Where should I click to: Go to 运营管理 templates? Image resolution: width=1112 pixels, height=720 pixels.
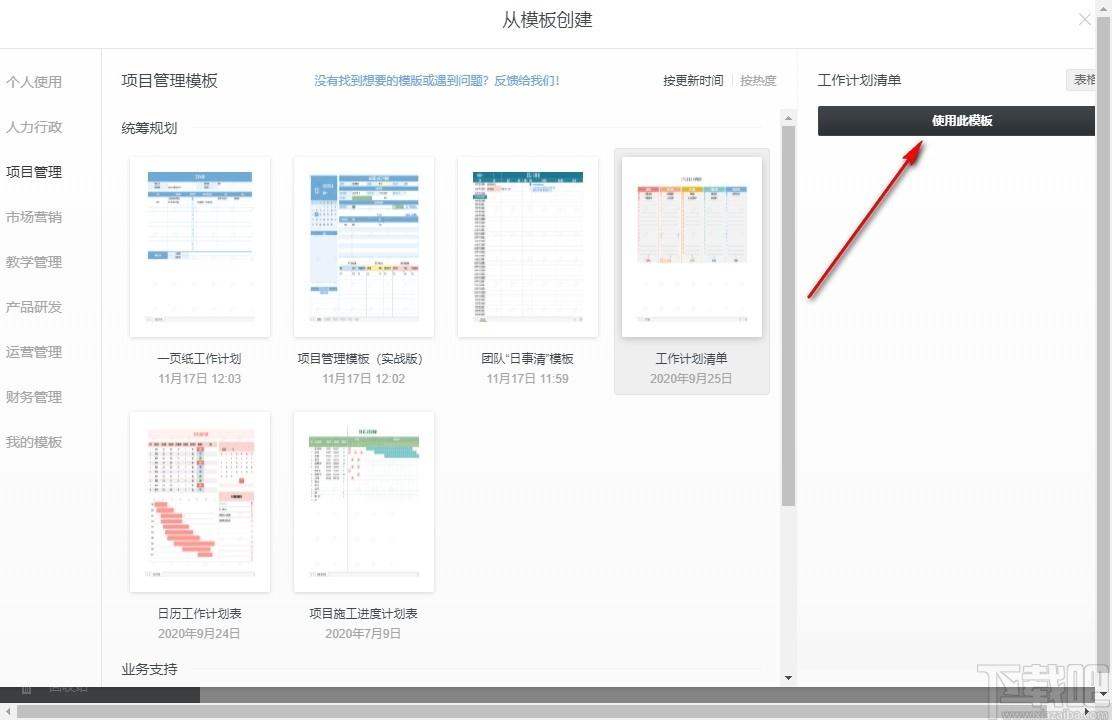[34, 352]
